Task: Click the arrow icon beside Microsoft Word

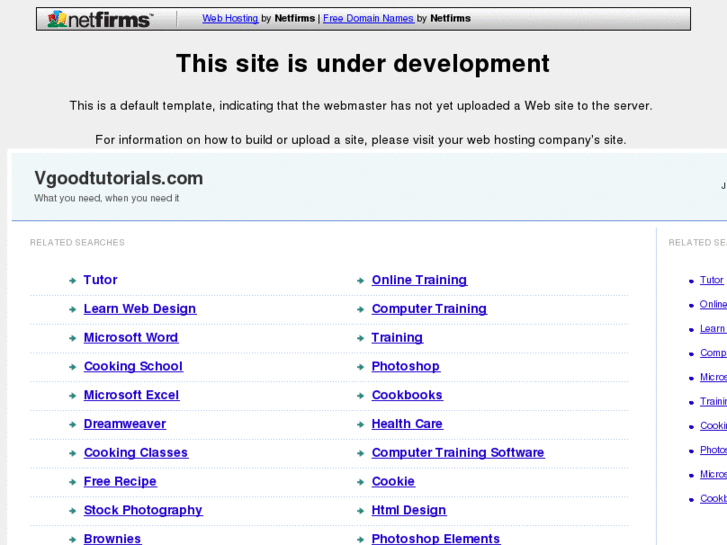Action: click(x=72, y=338)
